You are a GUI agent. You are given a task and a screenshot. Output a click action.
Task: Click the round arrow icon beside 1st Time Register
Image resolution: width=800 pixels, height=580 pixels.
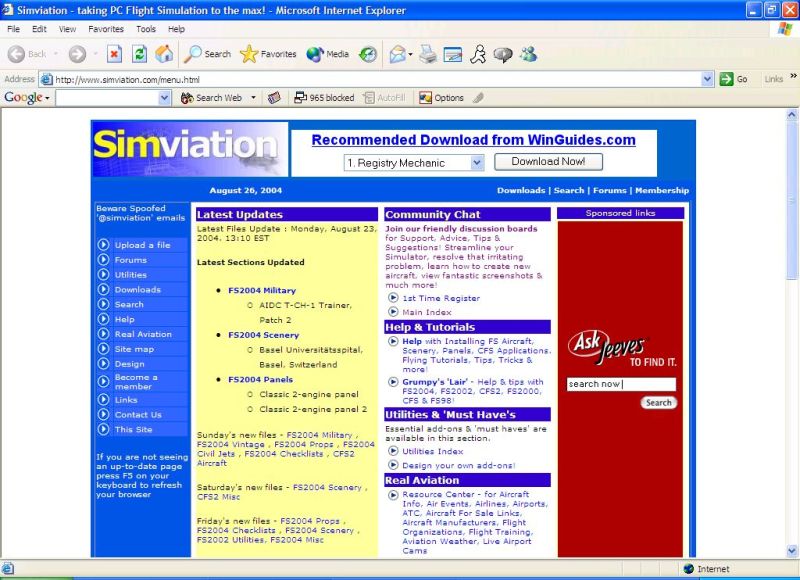[393, 298]
